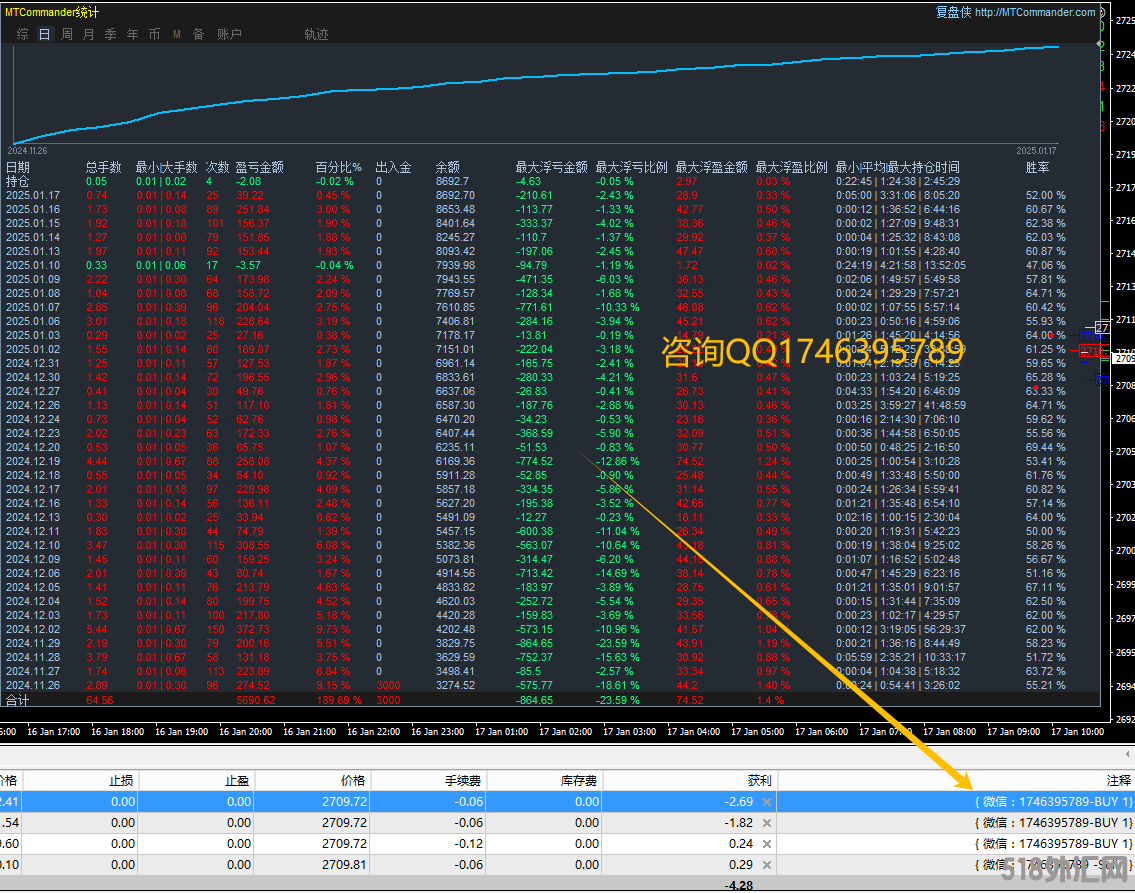
Task: Select the order row with commission -0.12
Action: (x=568, y=844)
